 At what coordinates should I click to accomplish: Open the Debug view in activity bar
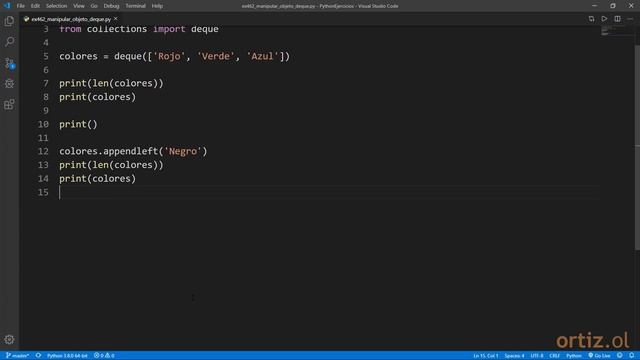9,83
